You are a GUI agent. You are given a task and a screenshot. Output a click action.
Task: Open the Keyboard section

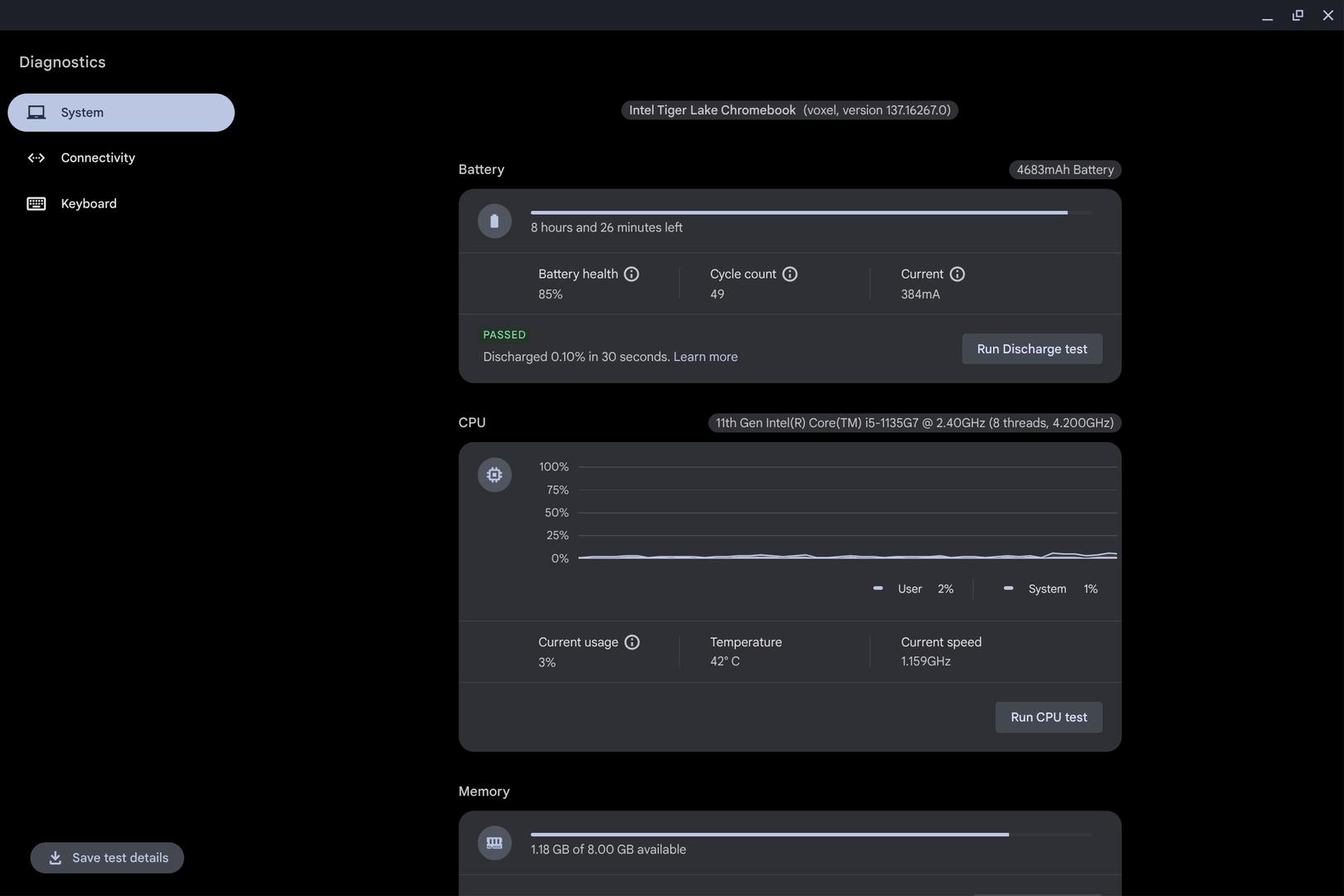tap(121, 203)
